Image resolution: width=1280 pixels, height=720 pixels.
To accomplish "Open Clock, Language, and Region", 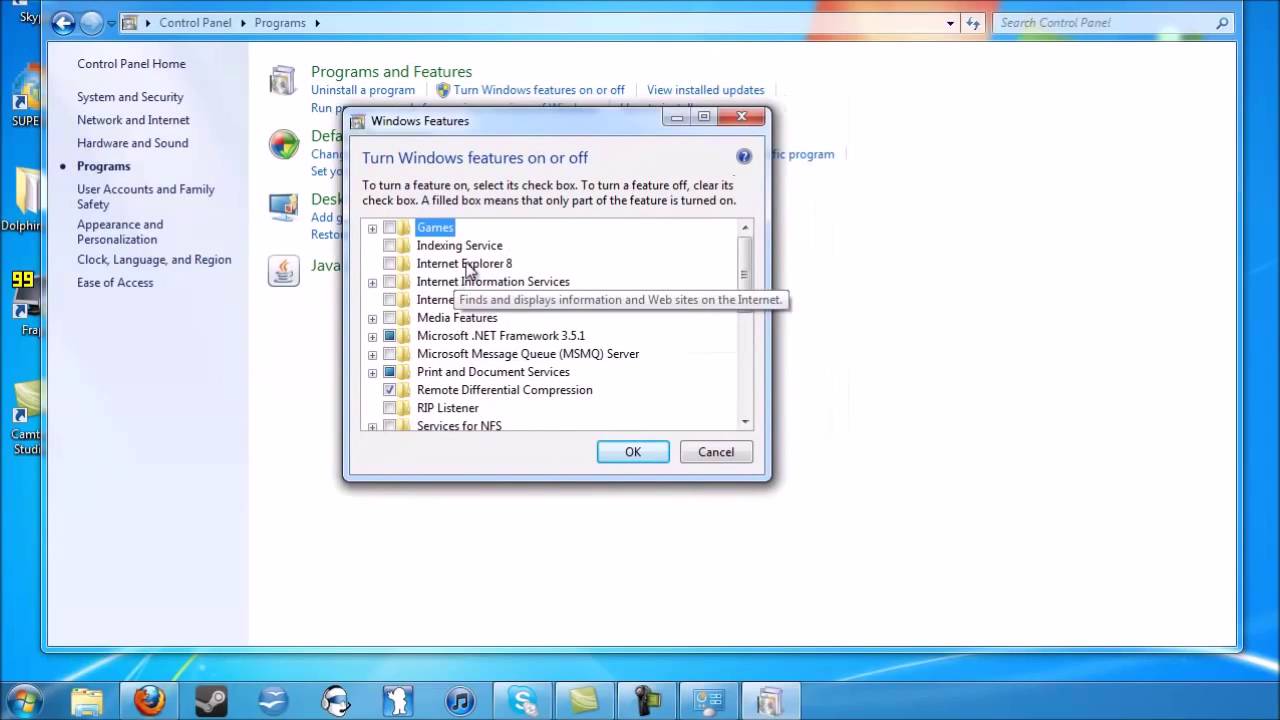I will pyautogui.click(x=154, y=260).
